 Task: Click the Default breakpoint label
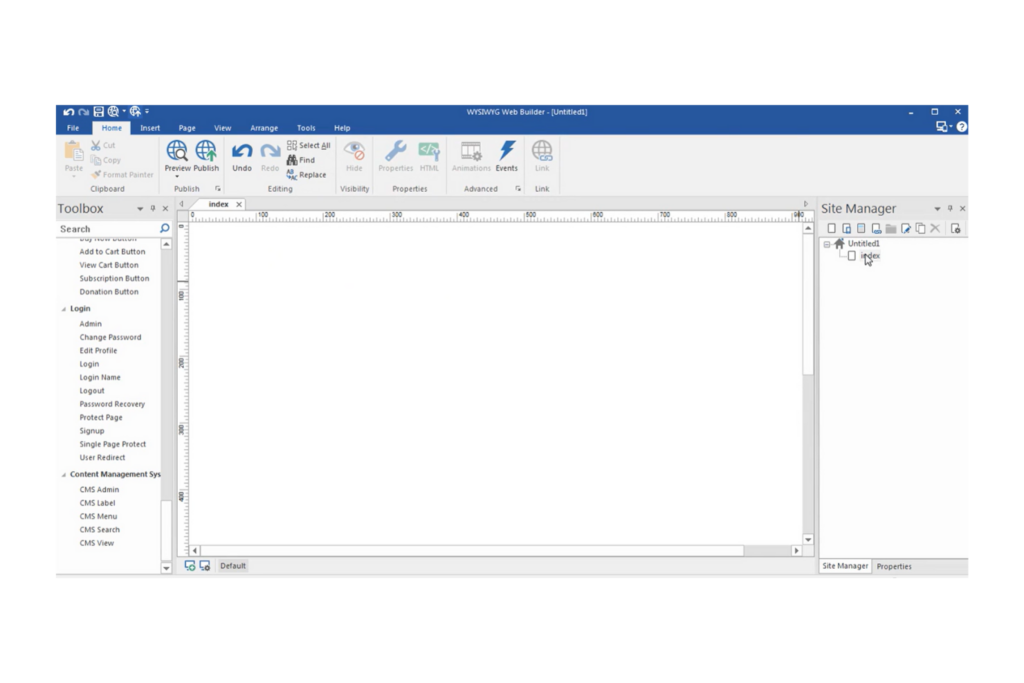[x=233, y=565]
